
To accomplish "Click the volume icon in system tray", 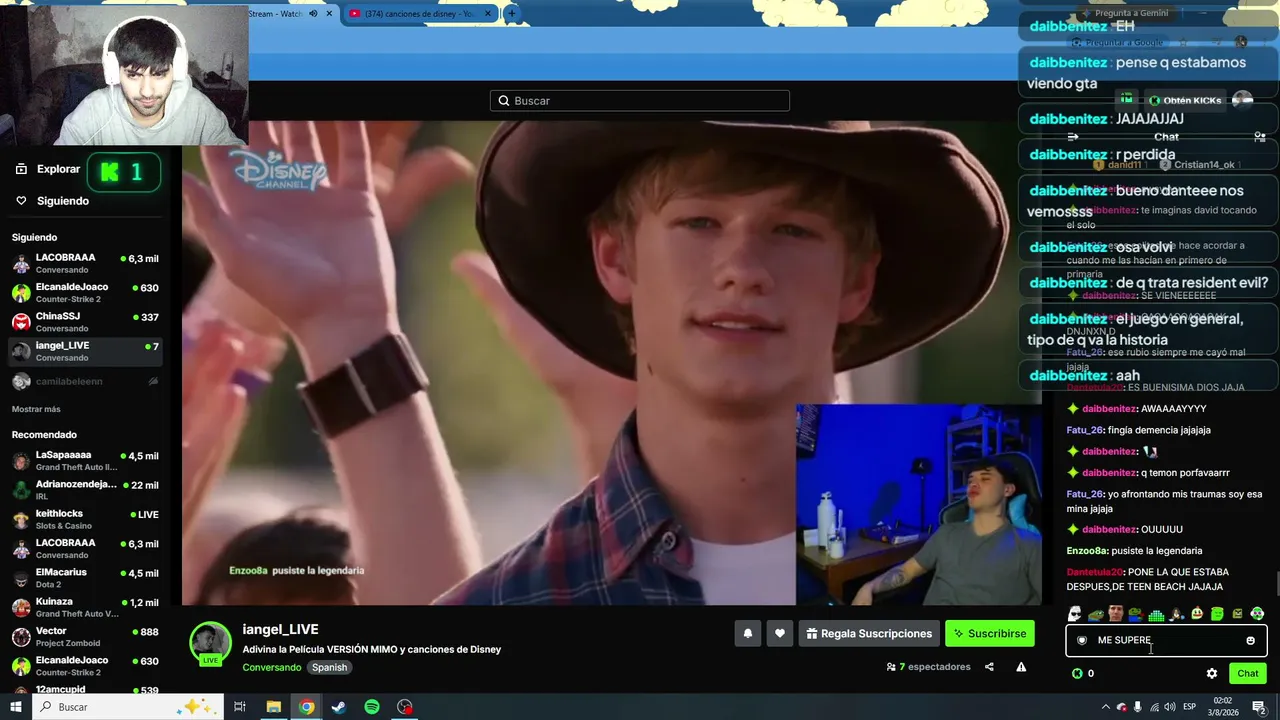I will pos(1169,707).
